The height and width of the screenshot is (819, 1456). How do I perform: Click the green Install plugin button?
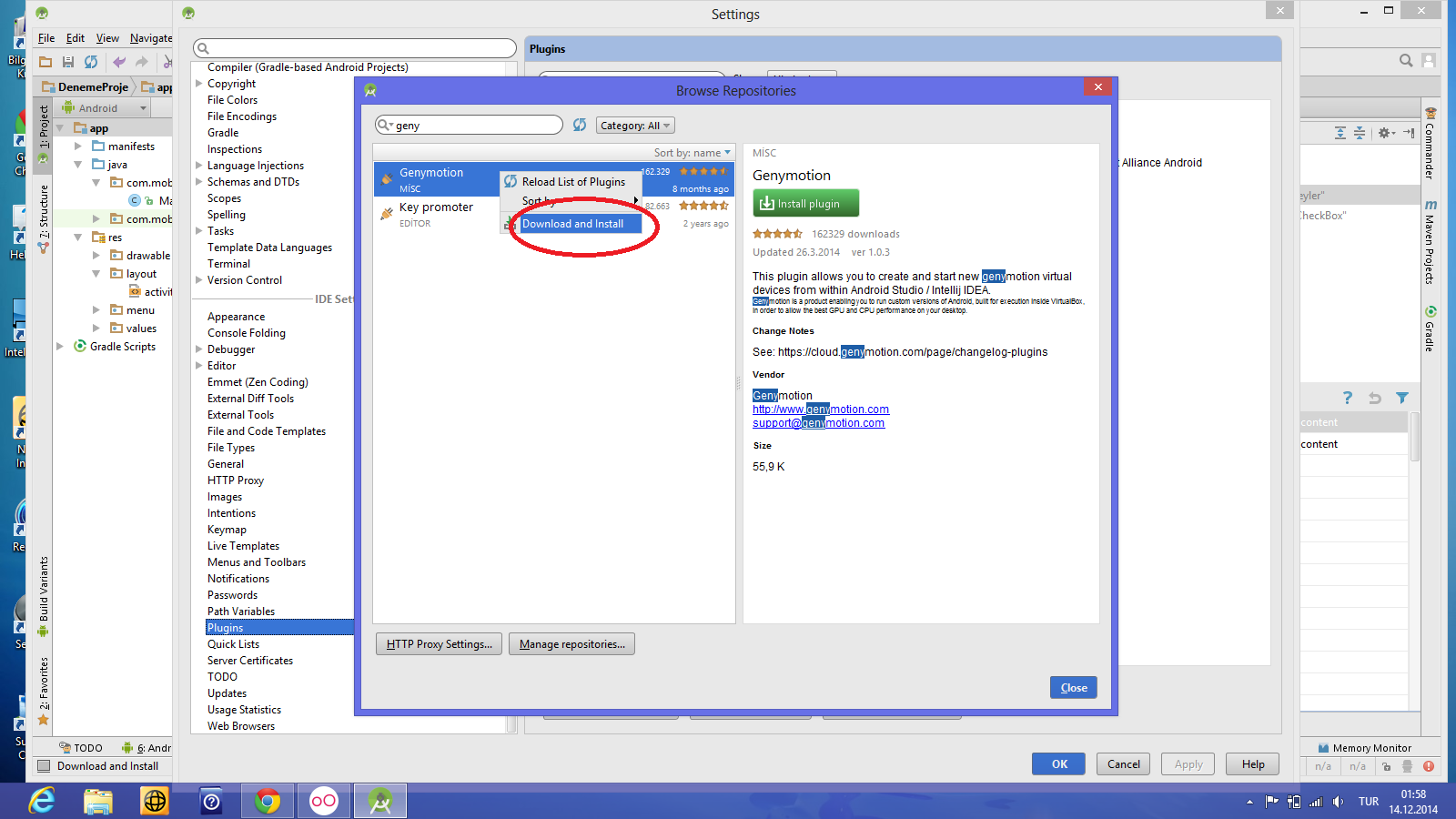point(805,204)
